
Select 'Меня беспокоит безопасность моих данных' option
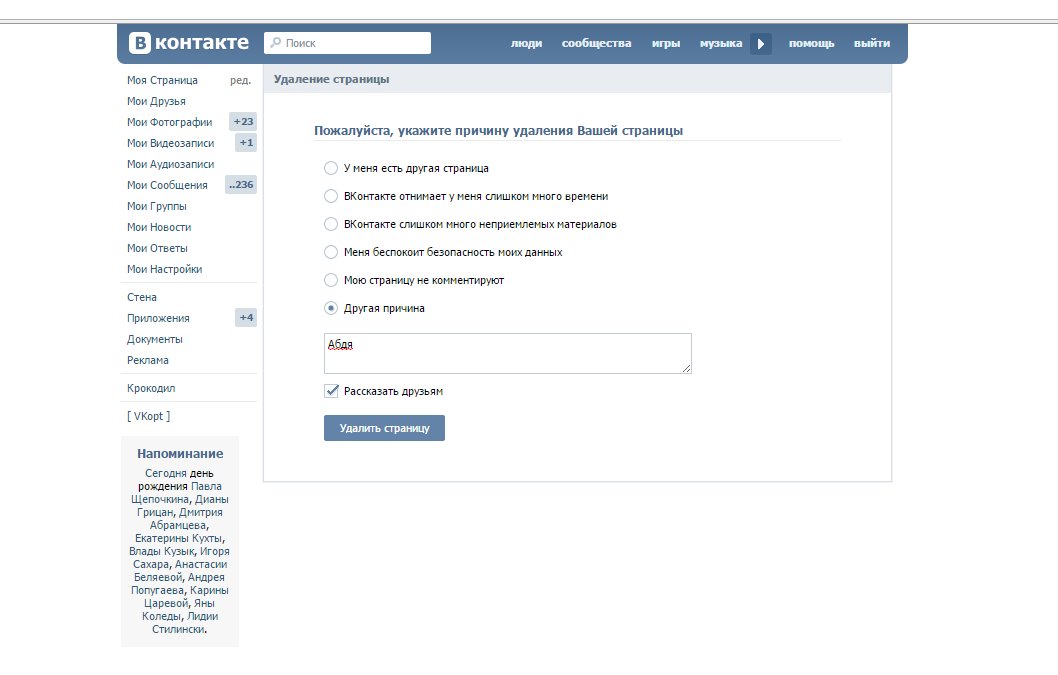coord(331,252)
